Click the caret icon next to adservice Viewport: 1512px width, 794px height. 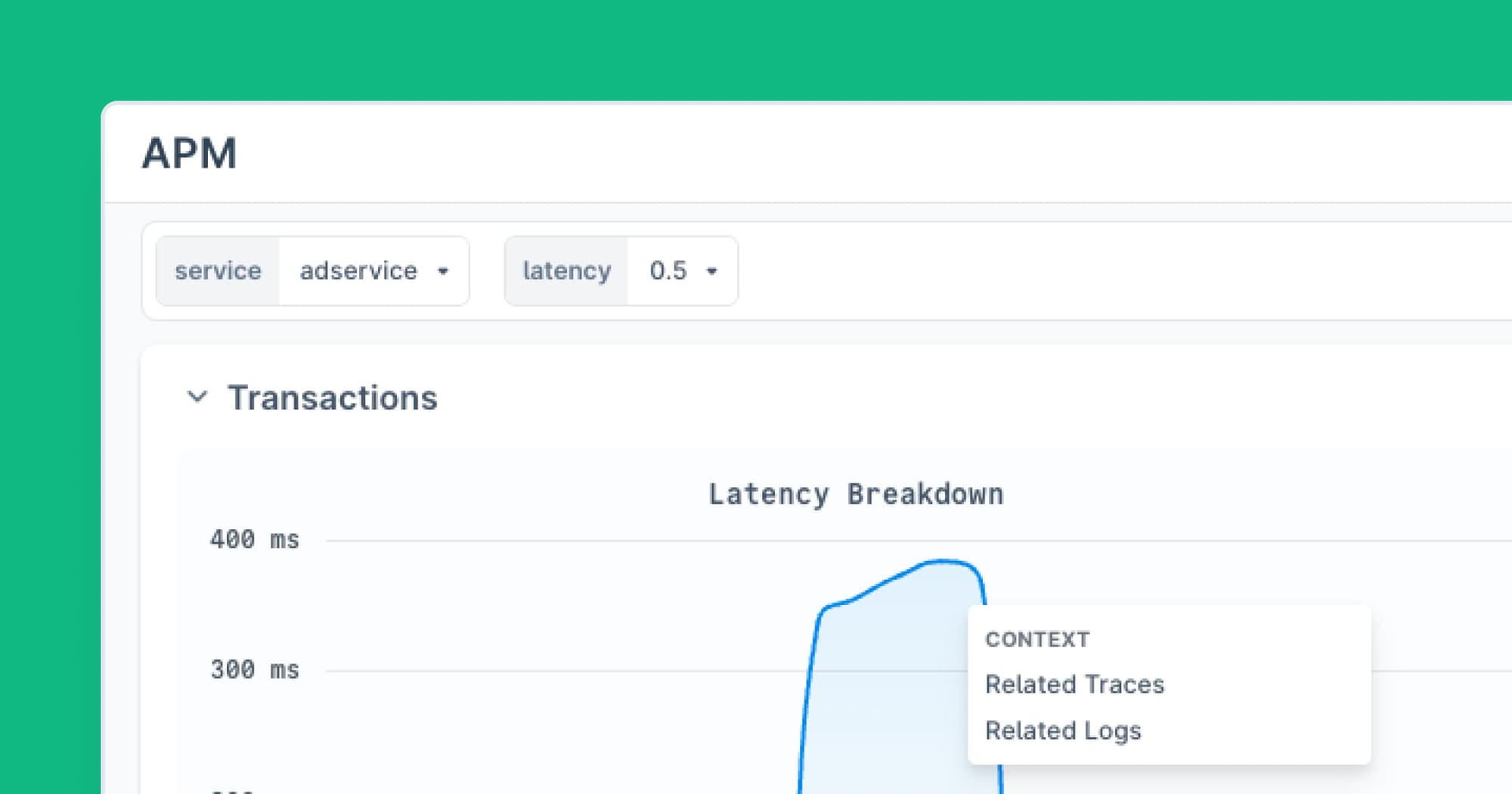coord(443,271)
